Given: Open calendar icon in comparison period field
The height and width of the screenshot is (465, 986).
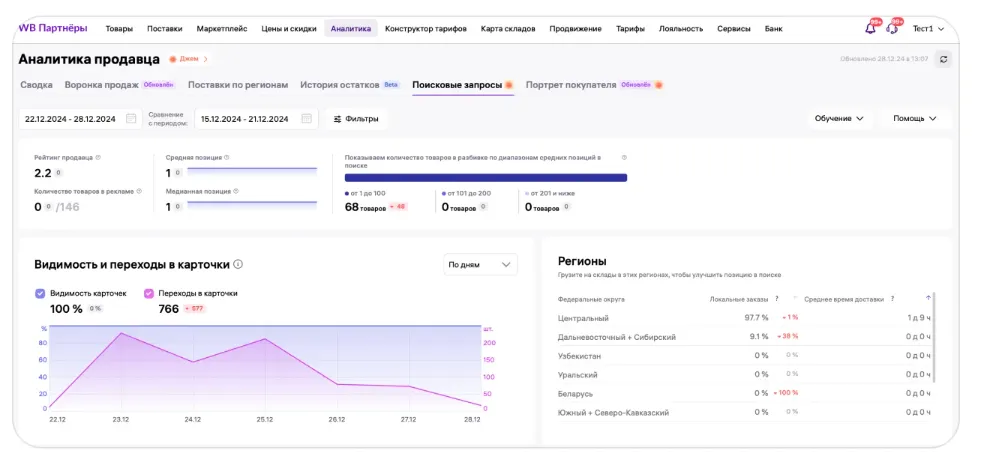Looking at the screenshot, I should pos(306,119).
